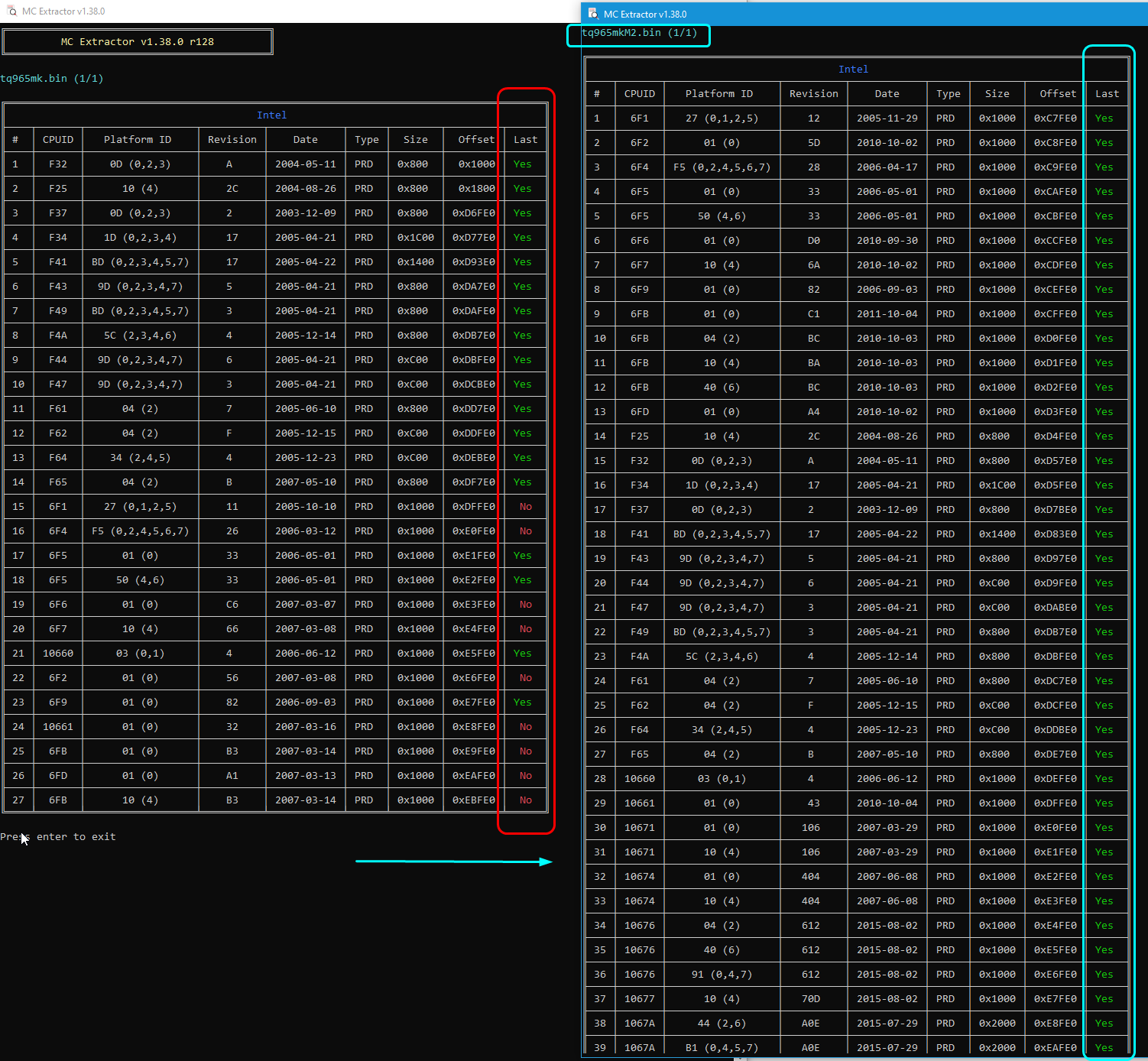The image size is (1148, 1061).
Task: Click CPUID '6F7' in right window row 7
Action: tap(640, 265)
